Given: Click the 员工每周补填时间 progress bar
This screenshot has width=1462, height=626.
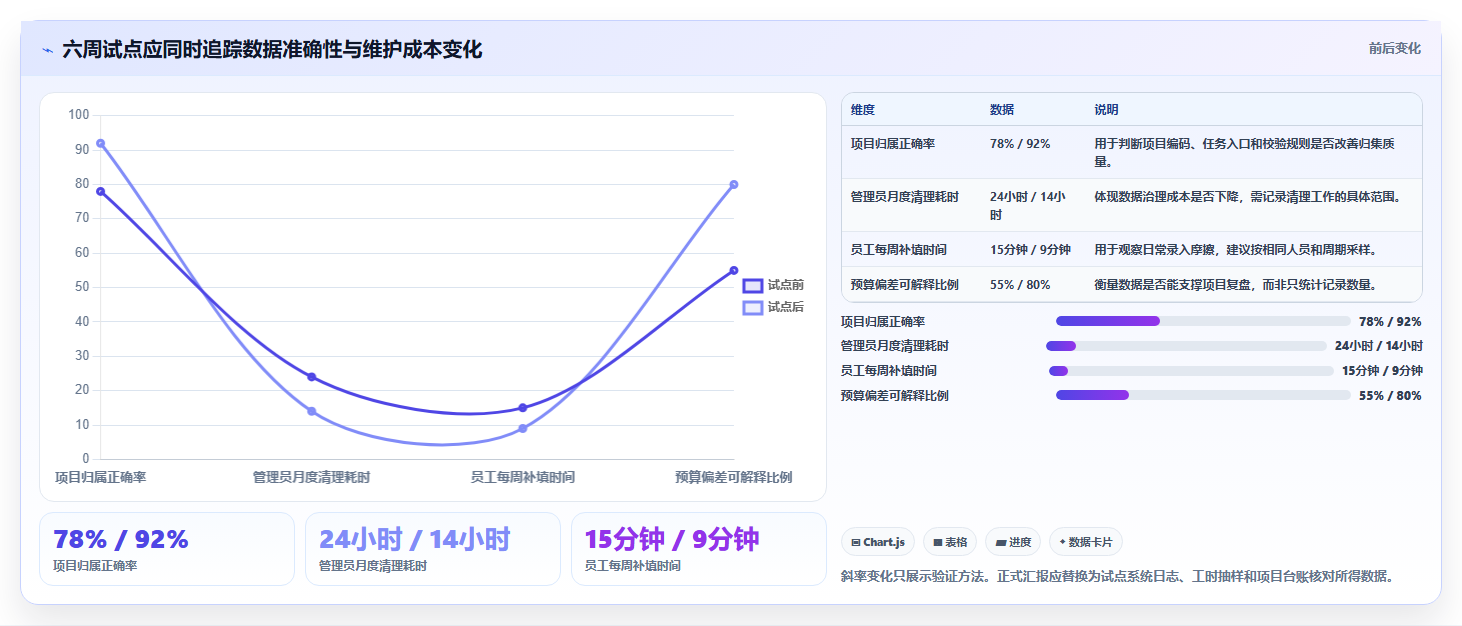Looking at the screenshot, I should coord(1191,371).
